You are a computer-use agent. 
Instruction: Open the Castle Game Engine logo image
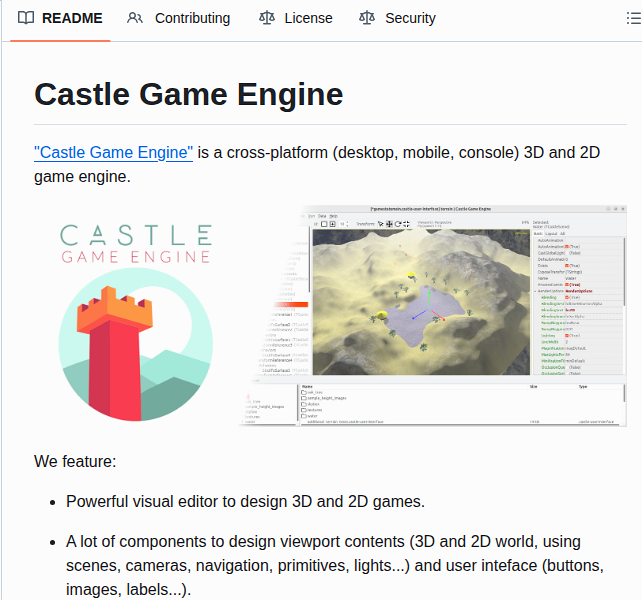136,322
